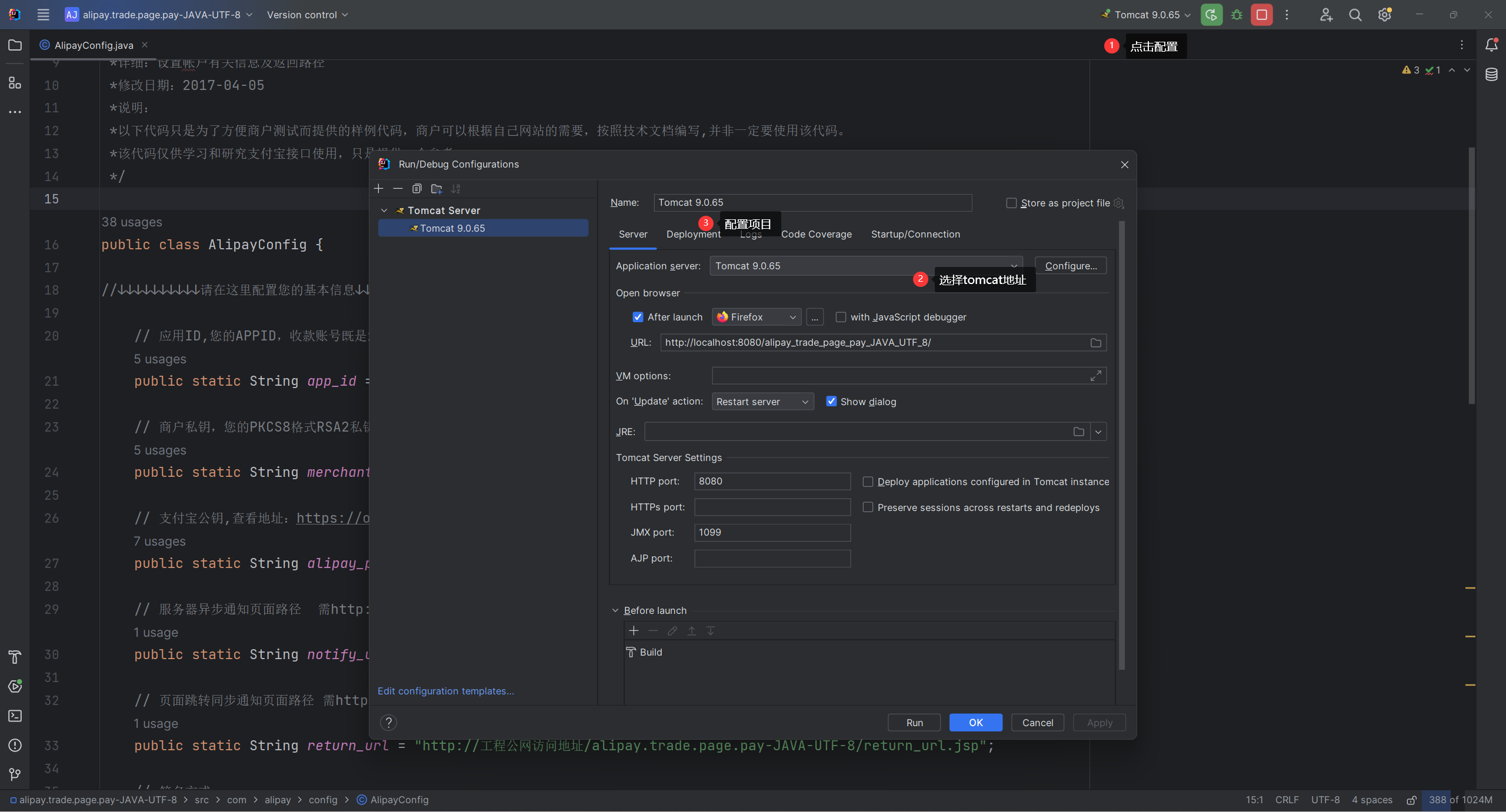Click the Configure... button
Image resolution: width=1506 pixels, height=812 pixels.
pos(1071,266)
